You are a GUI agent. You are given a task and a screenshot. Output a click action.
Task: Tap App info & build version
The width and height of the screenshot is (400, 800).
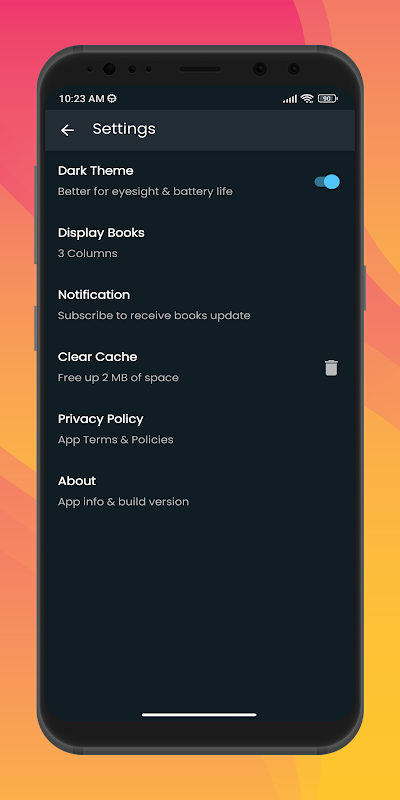[x=123, y=502]
